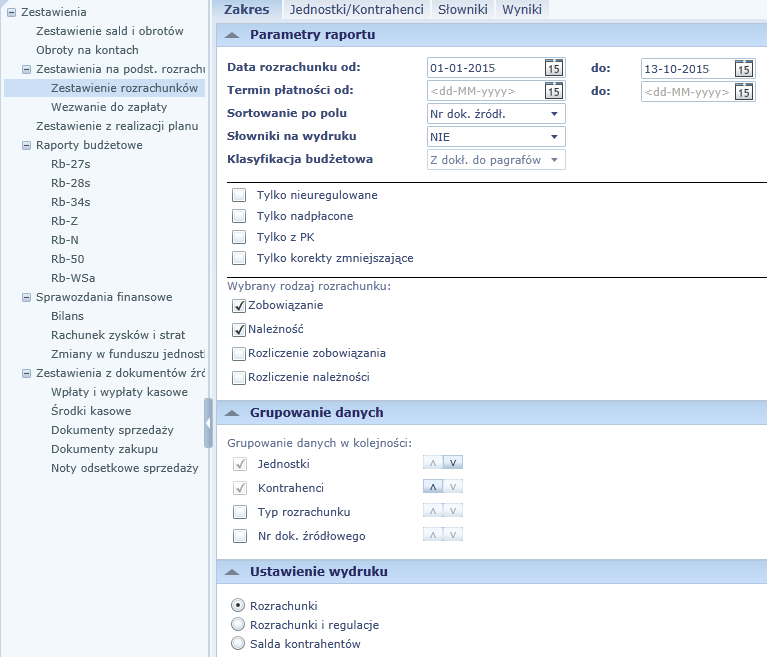Image resolution: width=767 pixels, height=657 pixels.
Task: Collapse Zestawienia z dokumentów źródłowych node
Action: (27, 374)
